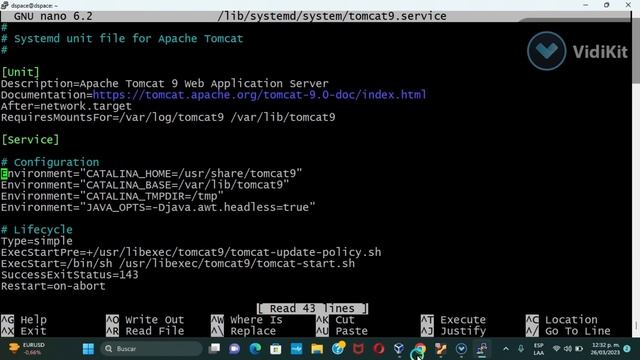The height and width of the screenshot is (360, 640).
Task: Click the battery tray icon
Action: click(x=579, y=349)
